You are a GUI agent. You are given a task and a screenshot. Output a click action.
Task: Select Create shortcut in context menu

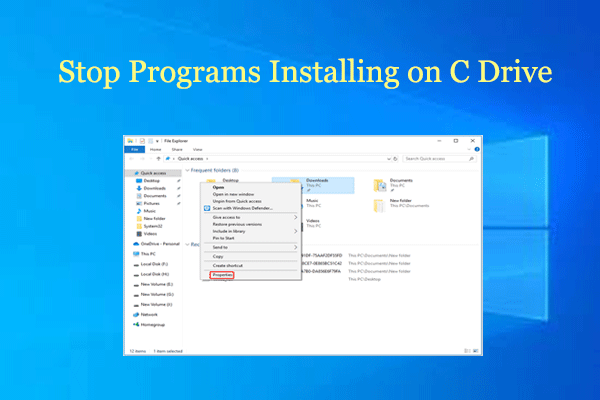coord(228,265)
